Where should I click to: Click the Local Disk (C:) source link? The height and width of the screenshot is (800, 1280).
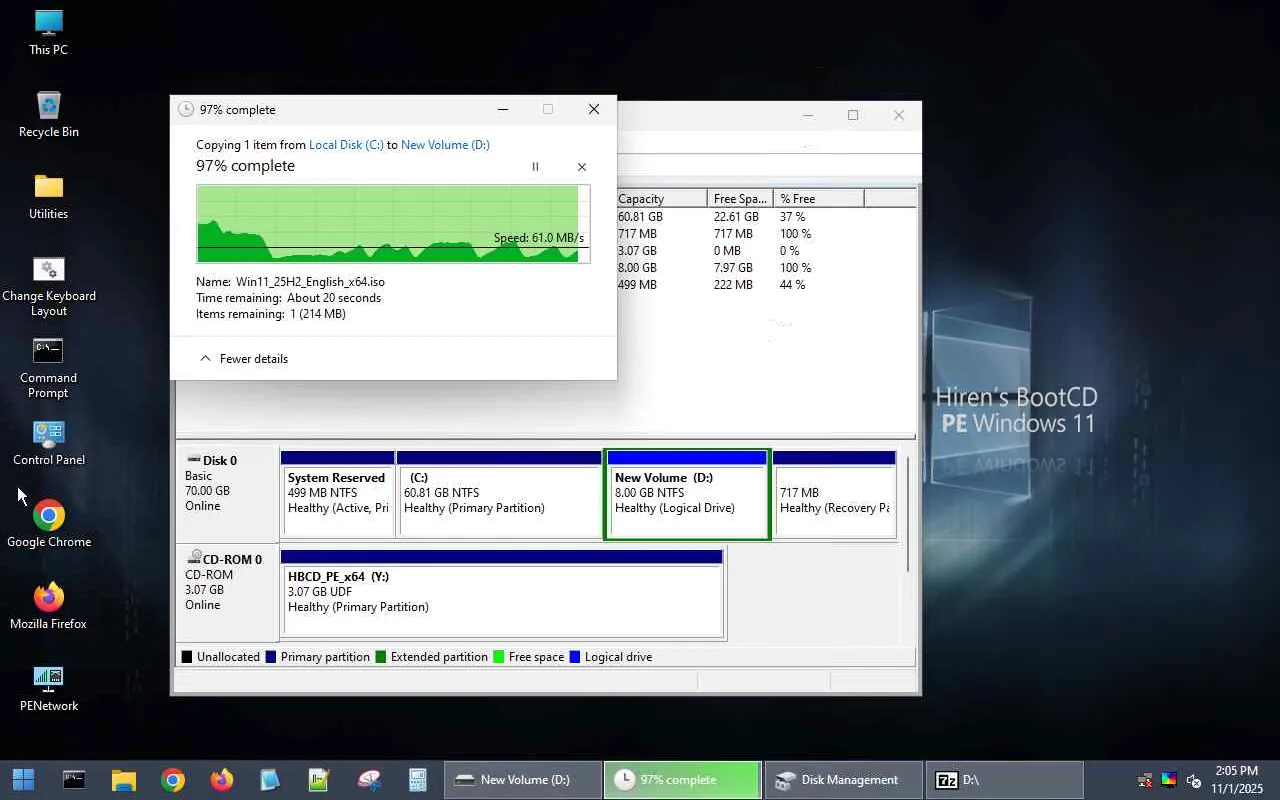tap(346, 145)
